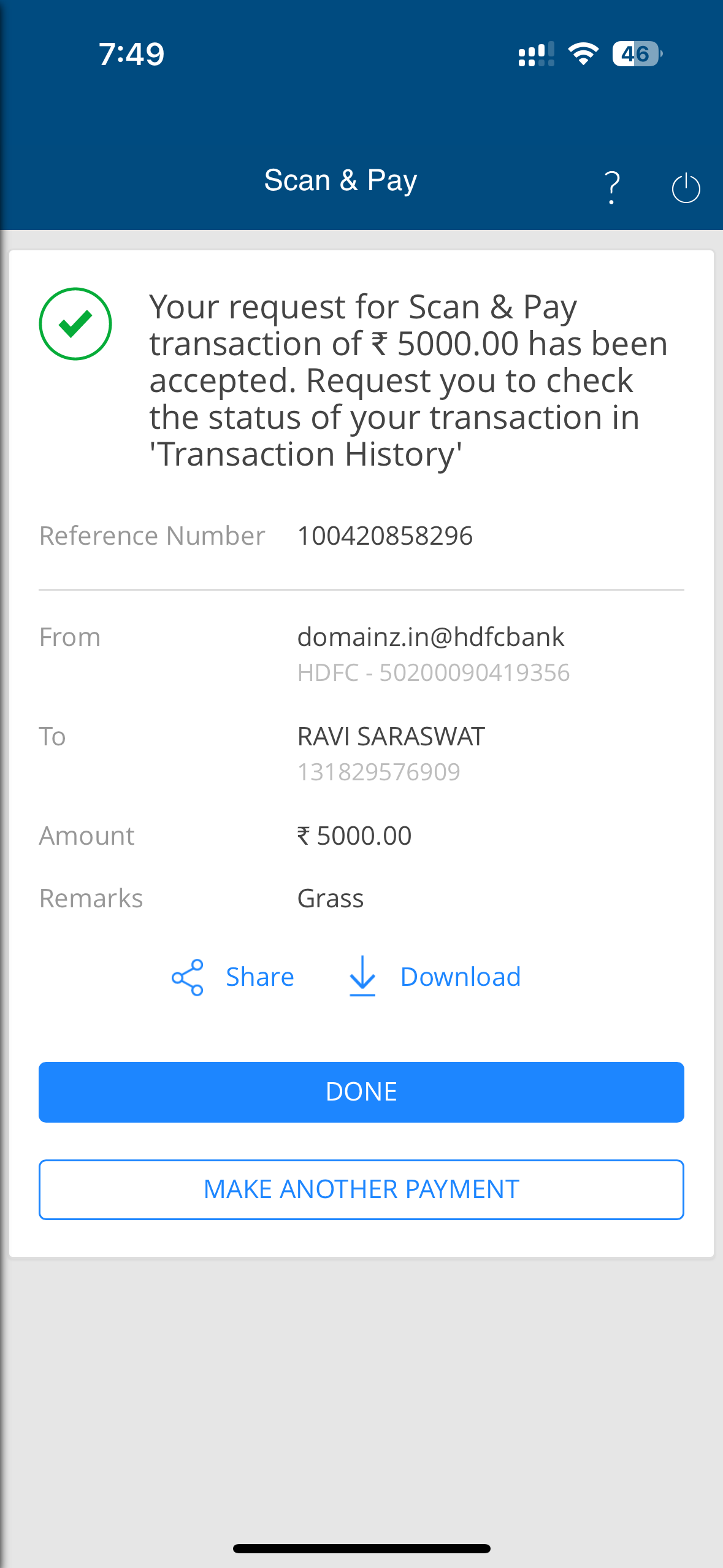723x1568 pixels.
Task: Tap the power logout icon
Action: click(x=686, y=188)
